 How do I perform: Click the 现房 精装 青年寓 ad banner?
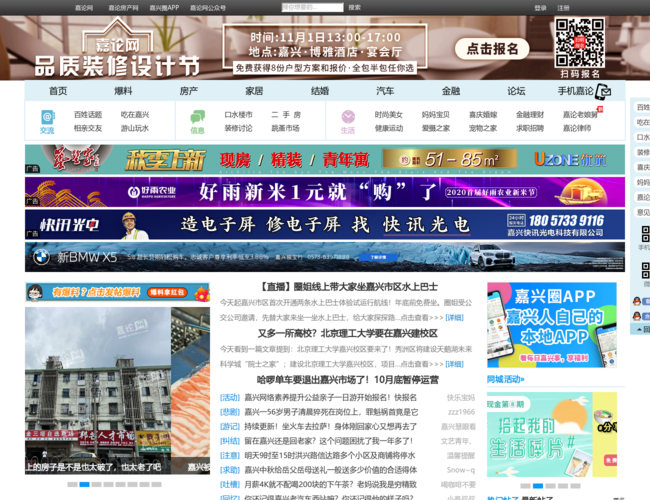[x=325, y=159]
